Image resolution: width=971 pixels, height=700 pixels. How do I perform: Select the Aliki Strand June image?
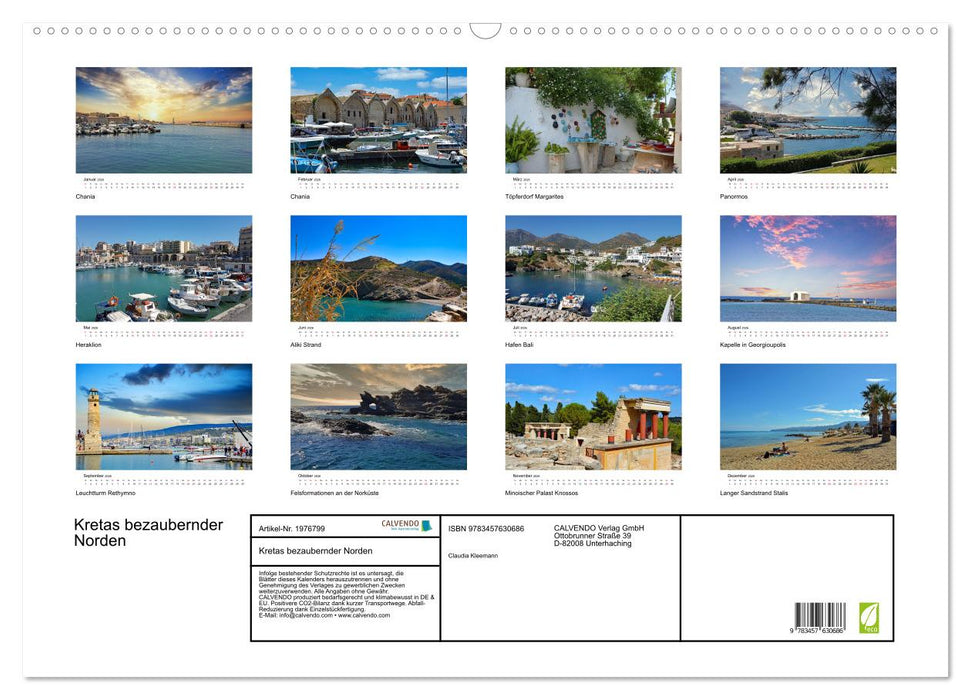click(x=378, y=268)
